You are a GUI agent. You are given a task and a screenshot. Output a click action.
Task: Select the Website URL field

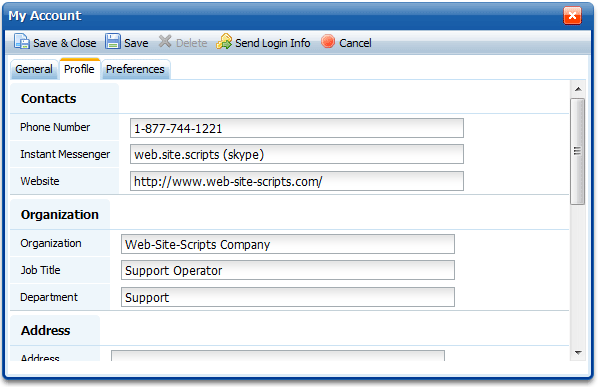pos(297,181)
